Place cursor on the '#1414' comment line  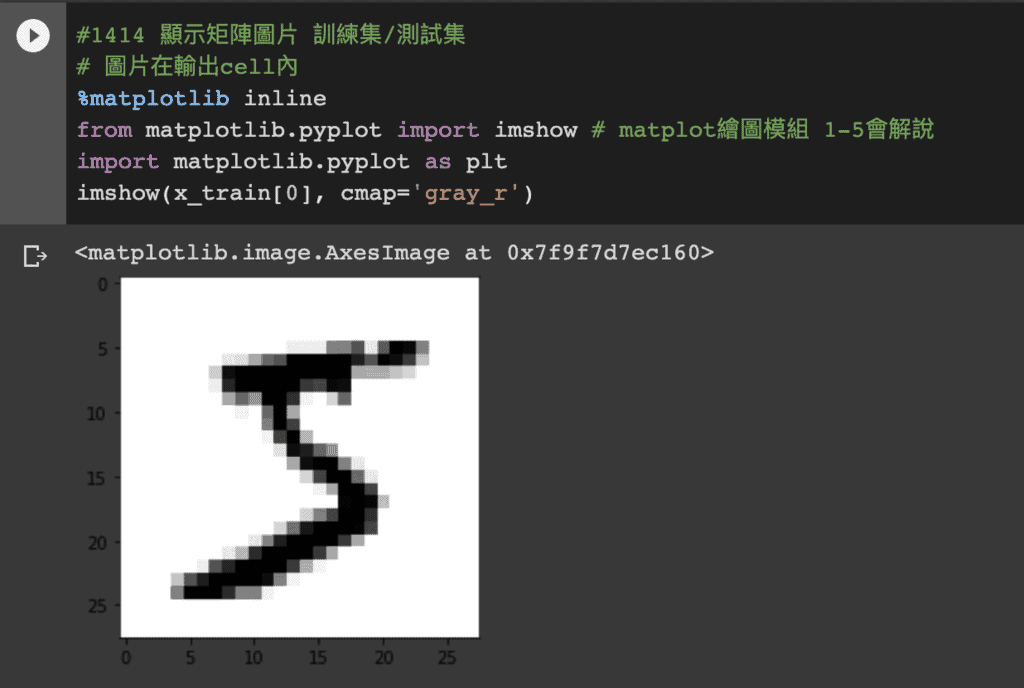[x=271, y=35]
